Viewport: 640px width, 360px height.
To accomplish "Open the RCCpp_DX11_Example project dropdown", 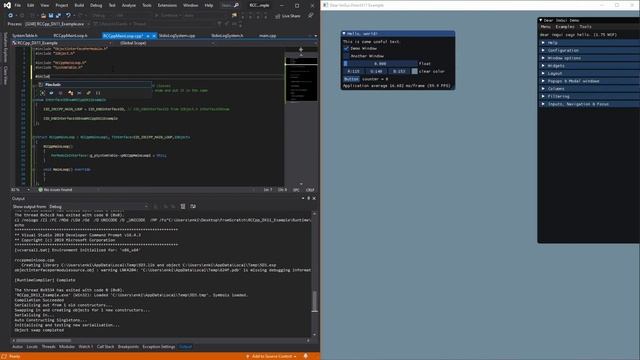I will click(x=62, y=43).
